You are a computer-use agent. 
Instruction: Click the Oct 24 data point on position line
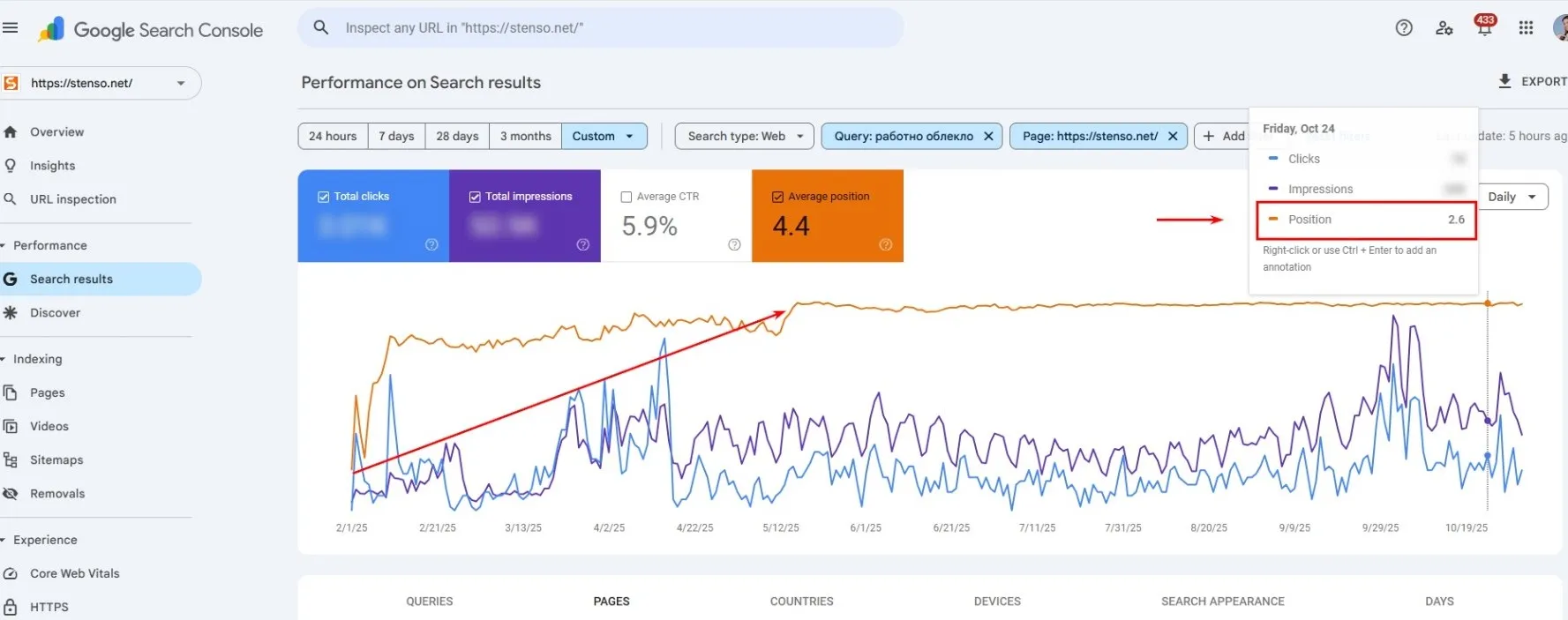(1488, 303)
